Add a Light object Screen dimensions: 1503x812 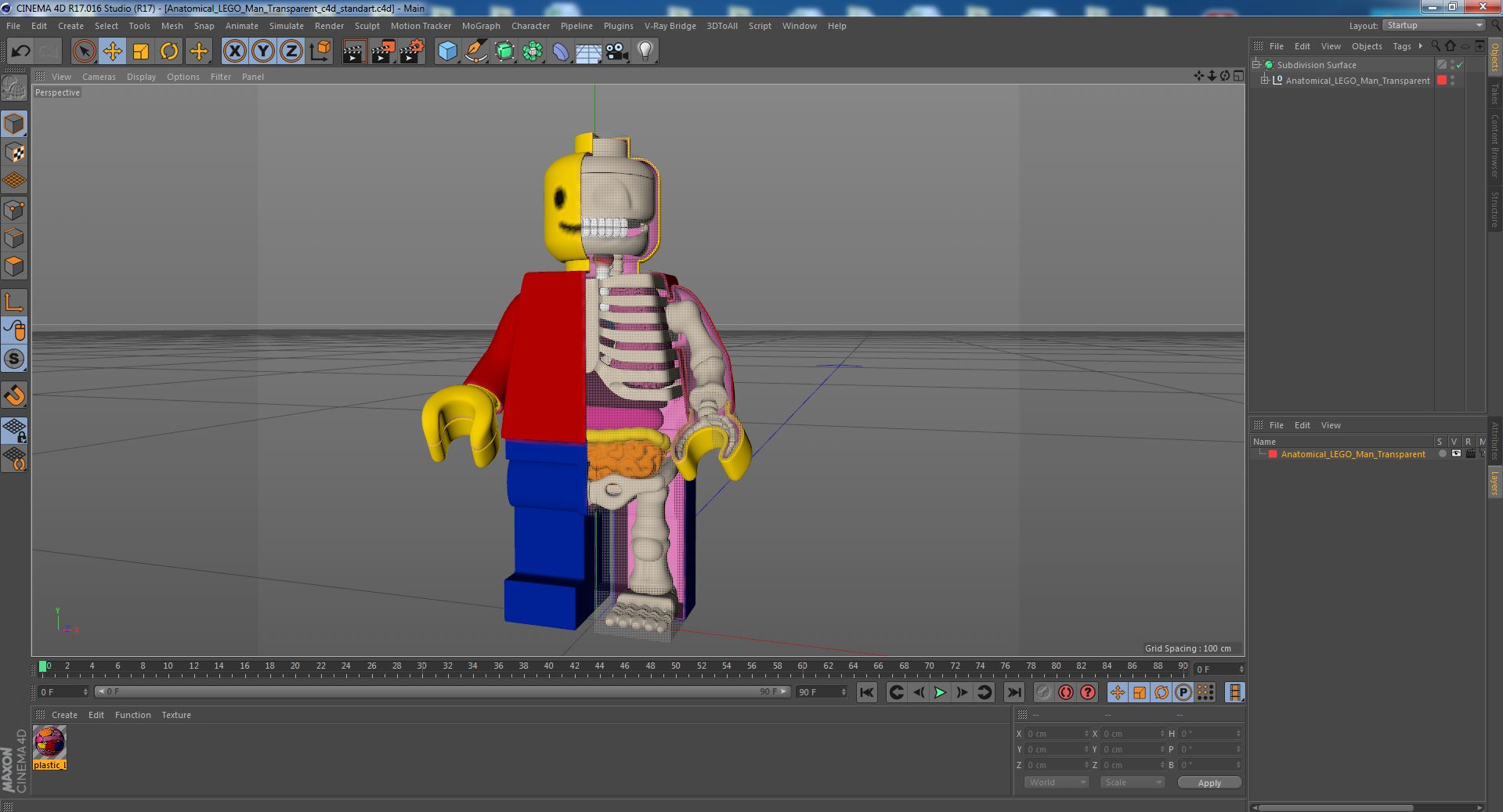pyautogui.click(x=645, y=52)
